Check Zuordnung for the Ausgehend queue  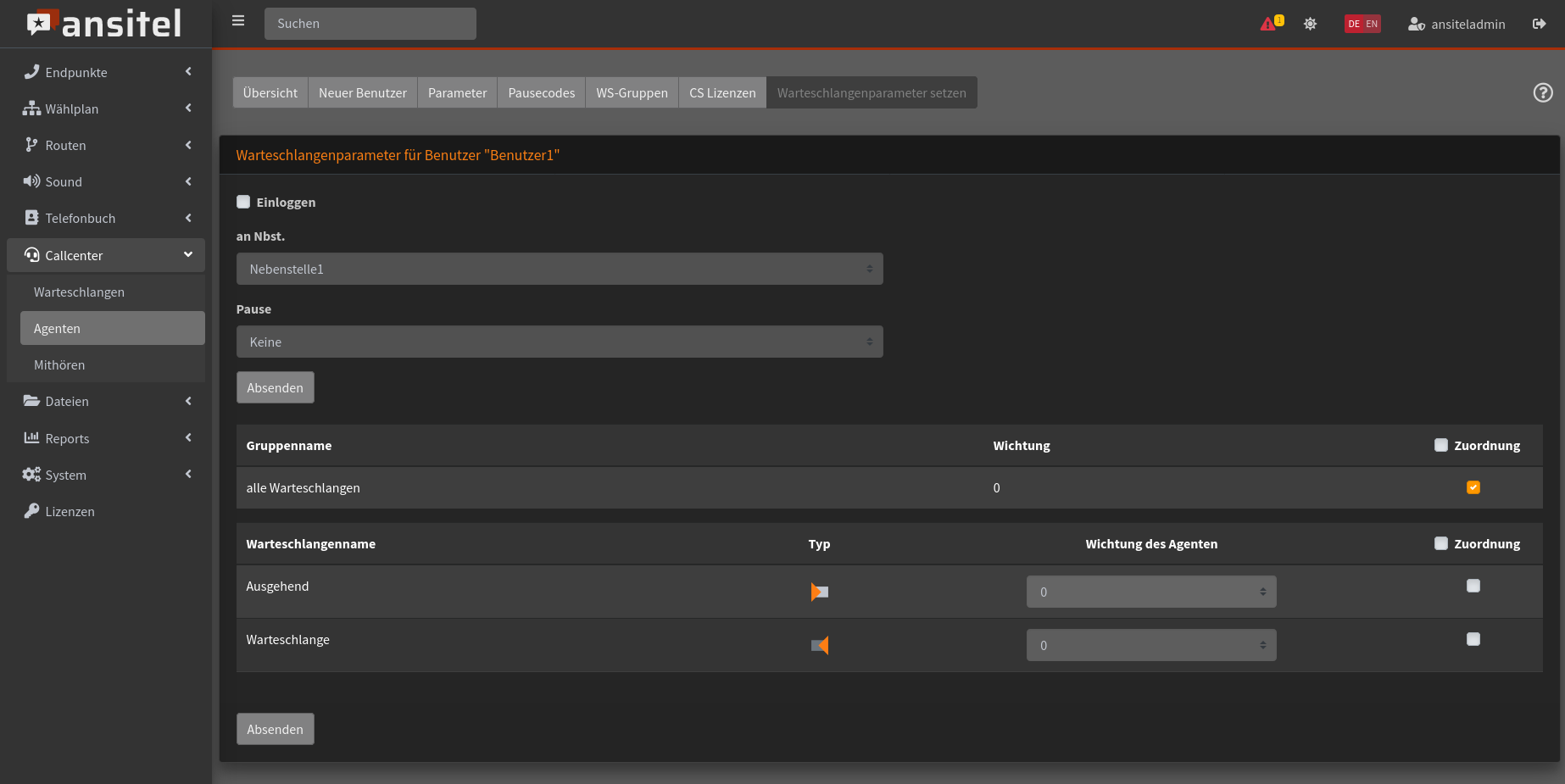tap(1473, 586)
